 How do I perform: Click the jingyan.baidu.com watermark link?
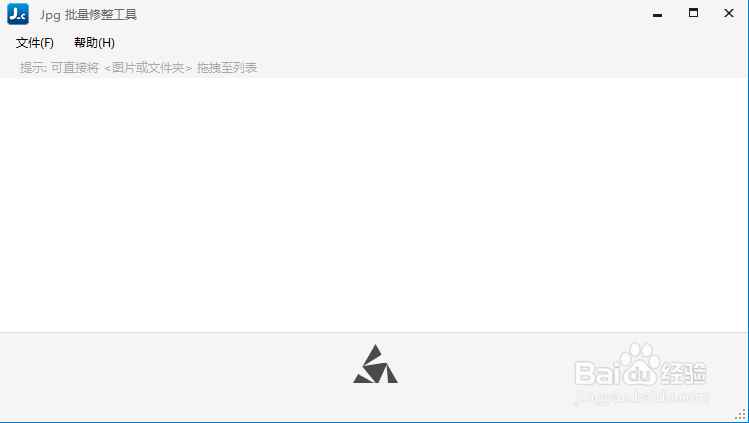click(x=642, y=396)
